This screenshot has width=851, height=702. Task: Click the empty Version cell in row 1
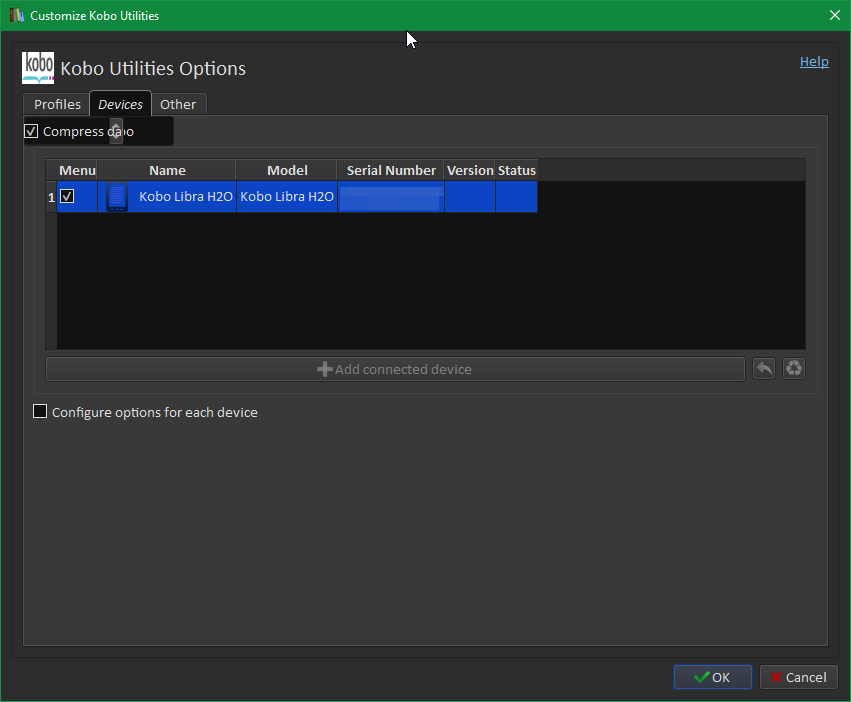(x=470, y=197)
